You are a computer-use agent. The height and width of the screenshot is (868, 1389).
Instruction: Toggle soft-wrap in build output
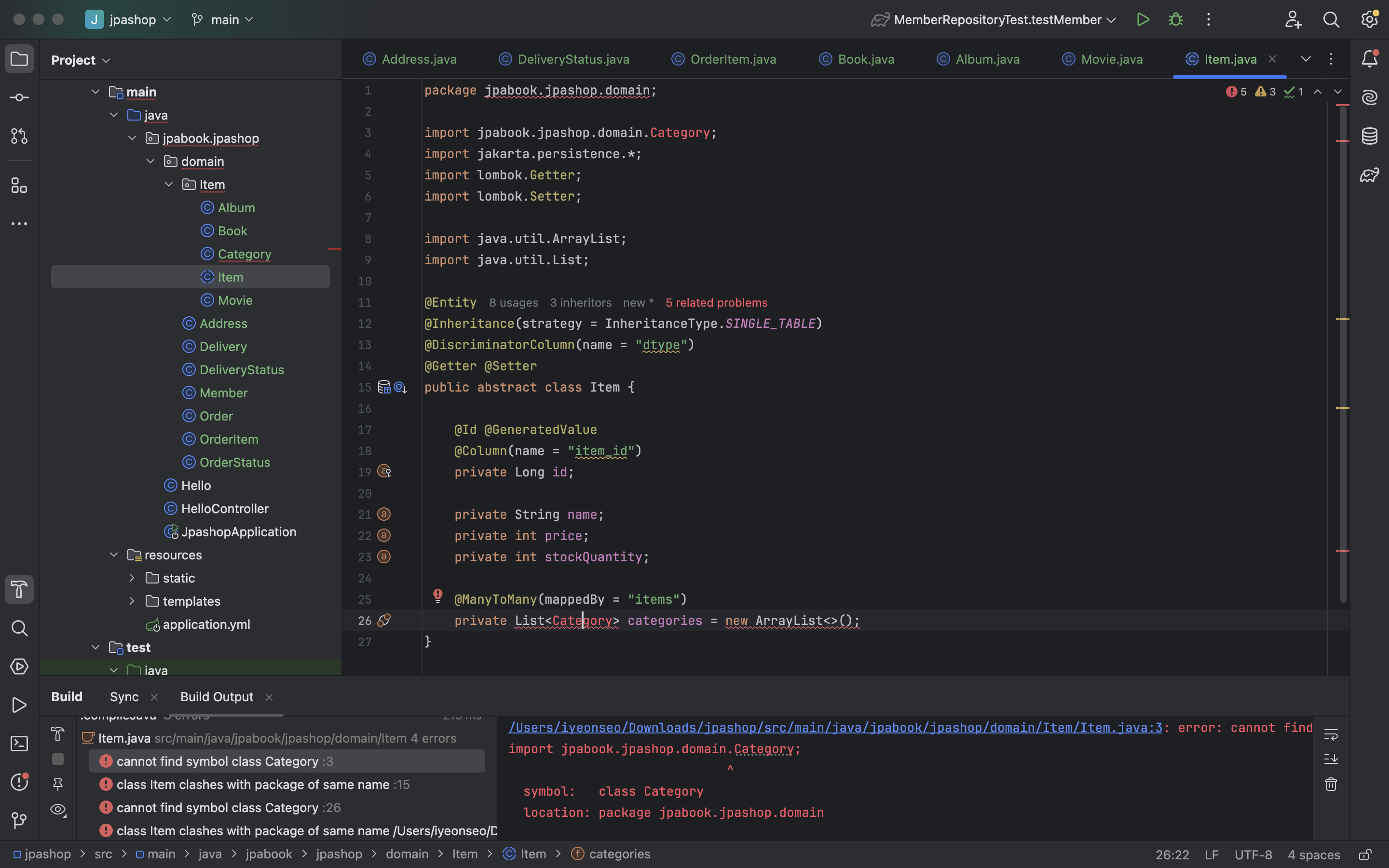click(1331, 734)
